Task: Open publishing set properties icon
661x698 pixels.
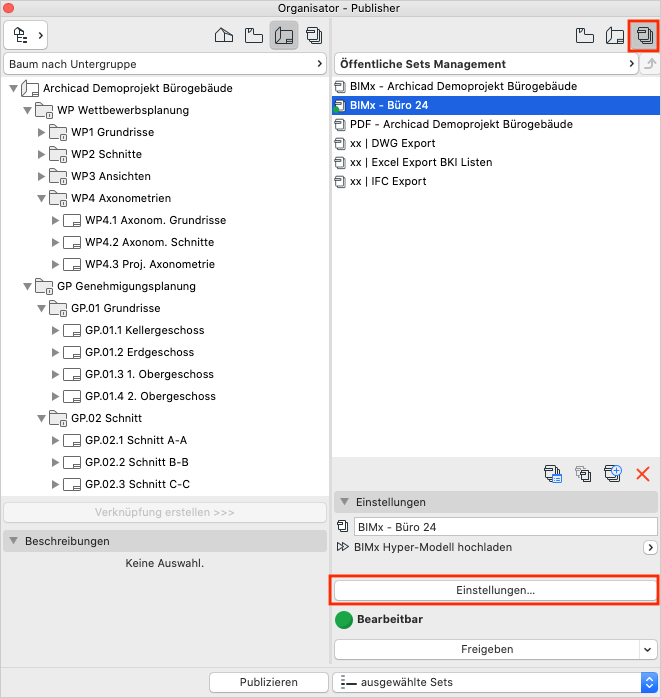Action: [x=553, y=474]
